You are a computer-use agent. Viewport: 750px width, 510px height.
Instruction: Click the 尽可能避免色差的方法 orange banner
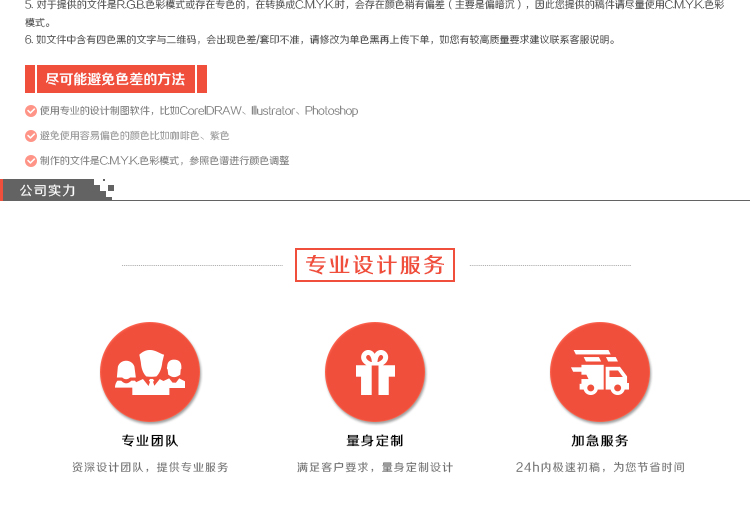pyautogui.click(x=115, y=79)
